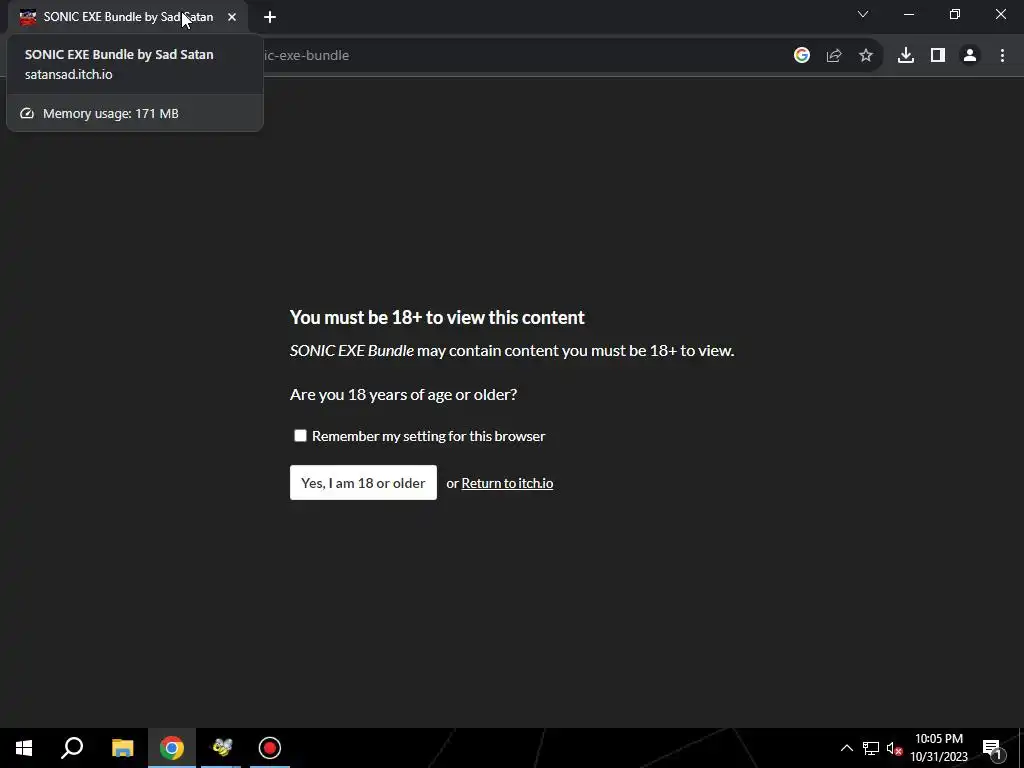Click 'Are you 18 years of age or older?'
This screenshot has width=1024, height=768.
(x=404, y=394)
